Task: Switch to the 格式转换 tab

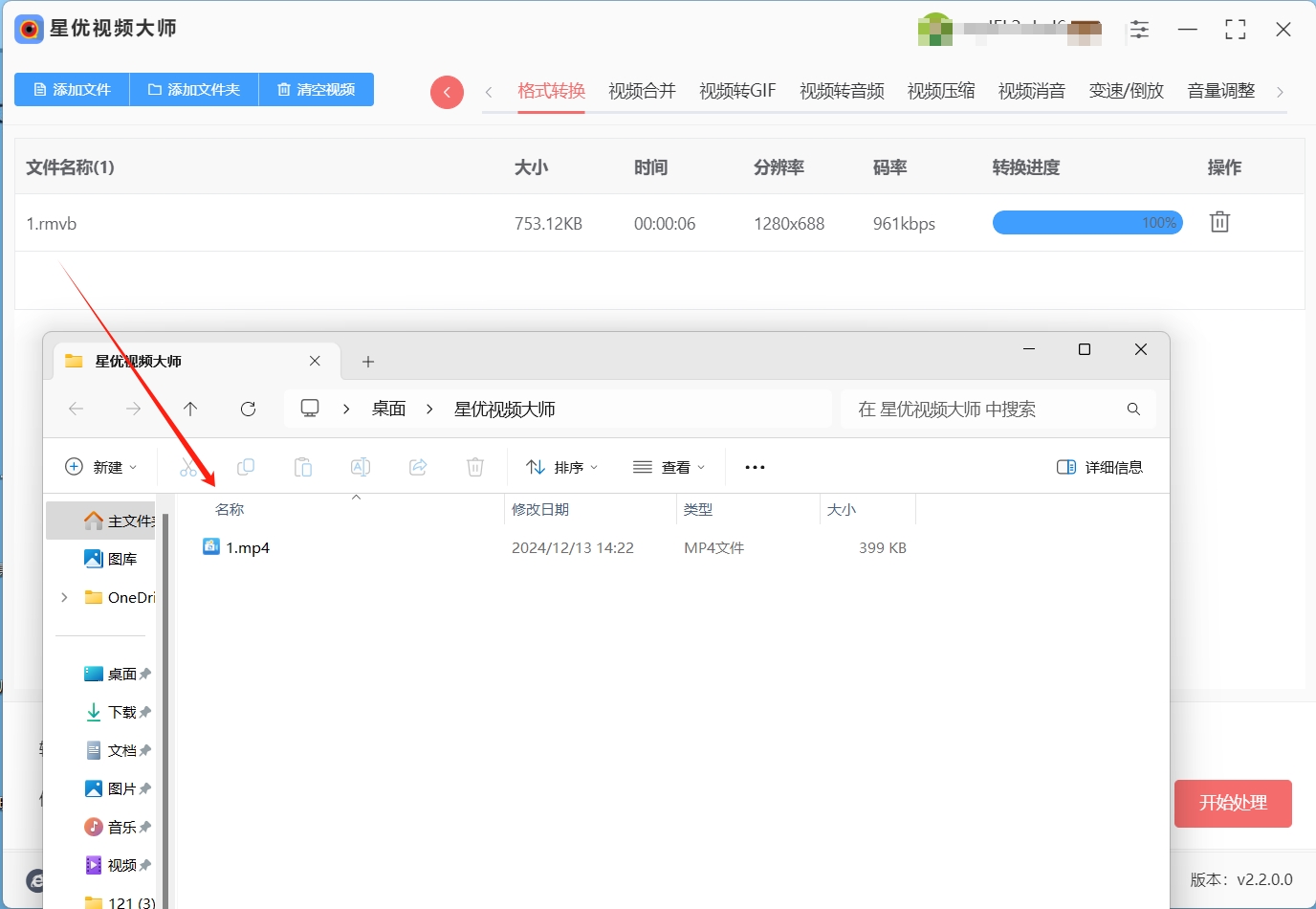Action: 551,91
